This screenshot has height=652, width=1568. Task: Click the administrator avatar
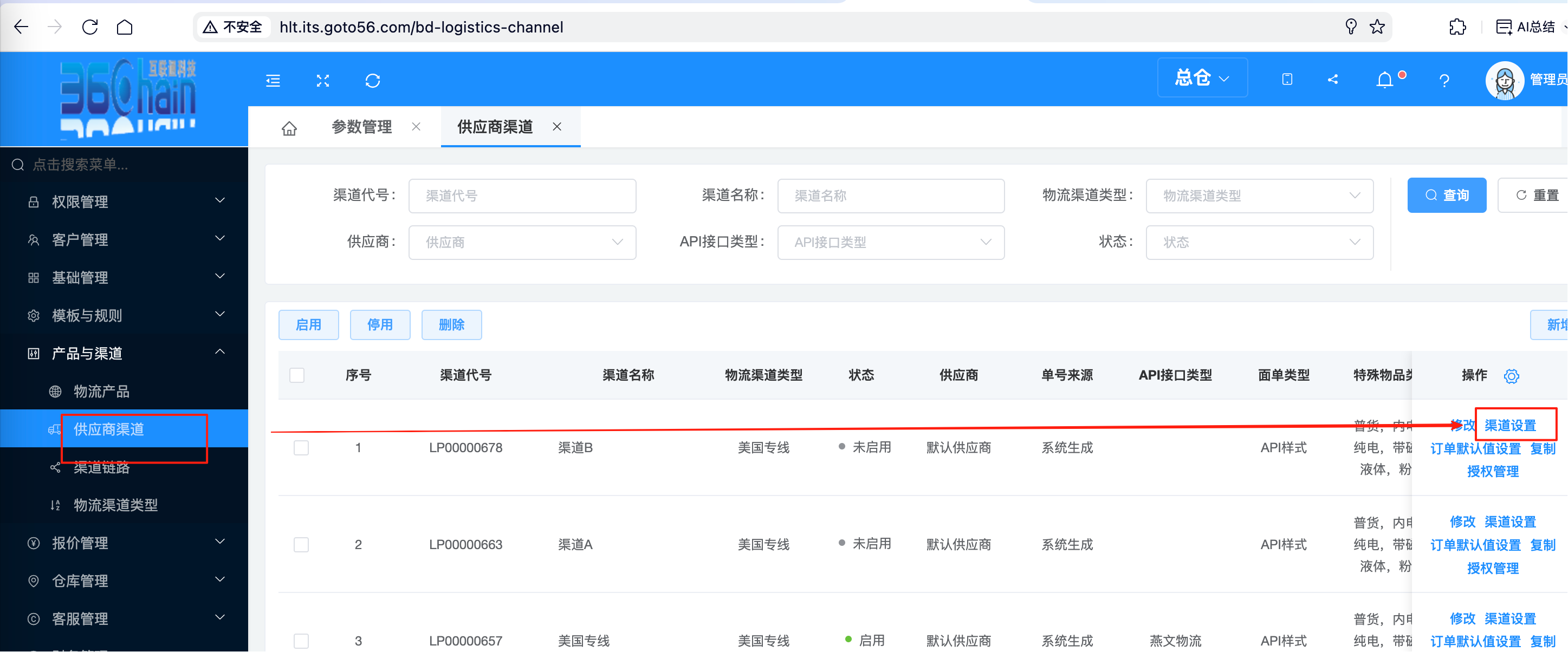point(1505,80)
